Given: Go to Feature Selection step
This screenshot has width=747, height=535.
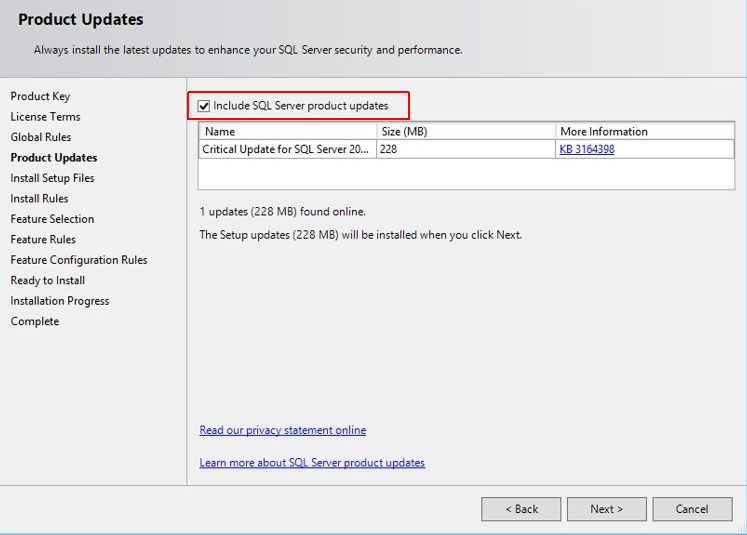Looking at the screenshot, I should coord(52,219).
